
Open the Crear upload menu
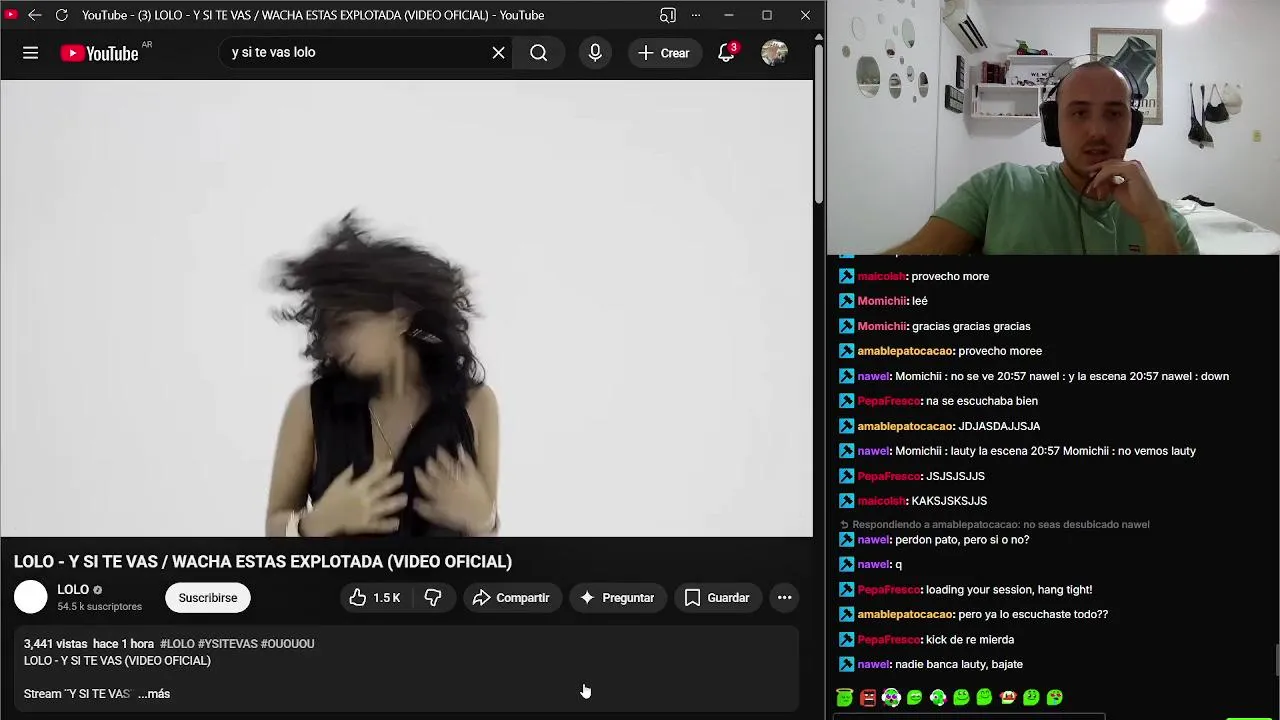click(664, 53)
